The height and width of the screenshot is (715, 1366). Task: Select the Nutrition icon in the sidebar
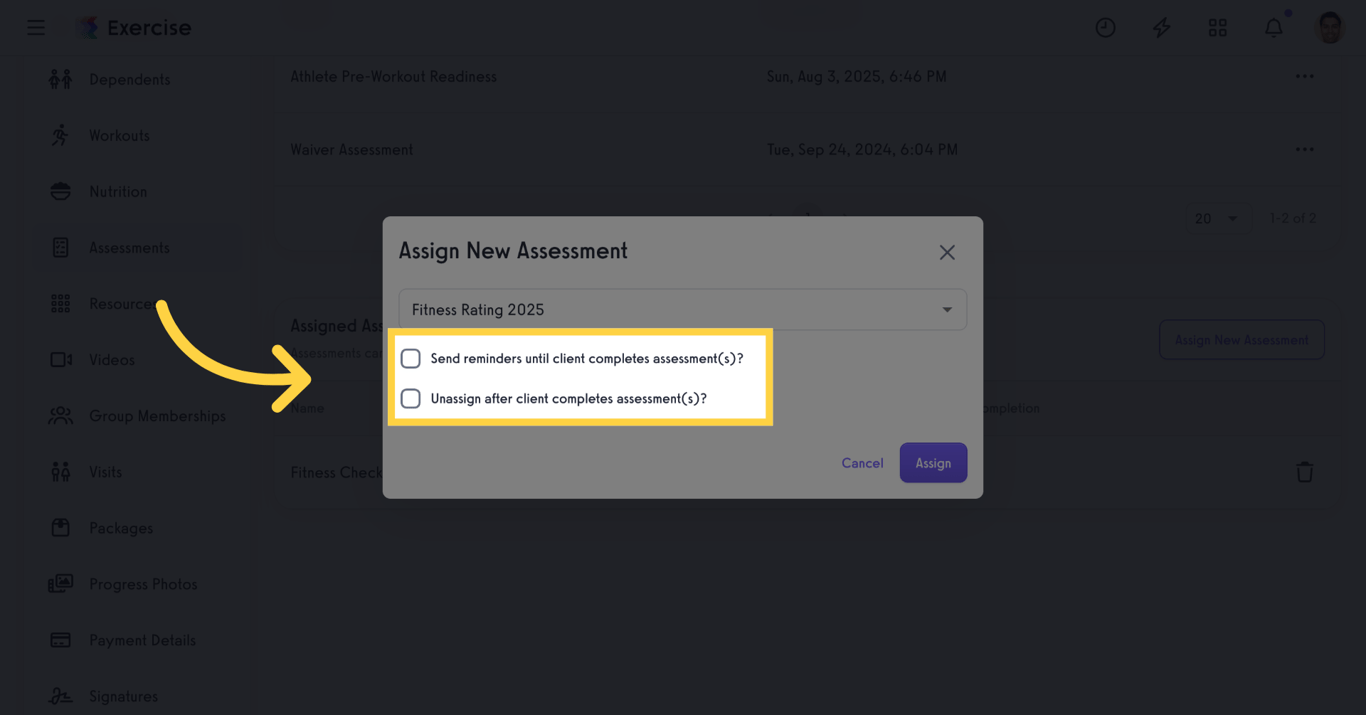tap(60, 191)
